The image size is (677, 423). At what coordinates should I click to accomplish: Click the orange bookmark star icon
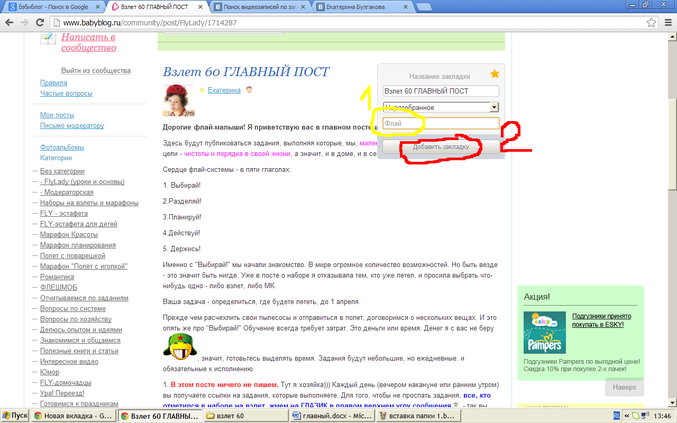494,74
